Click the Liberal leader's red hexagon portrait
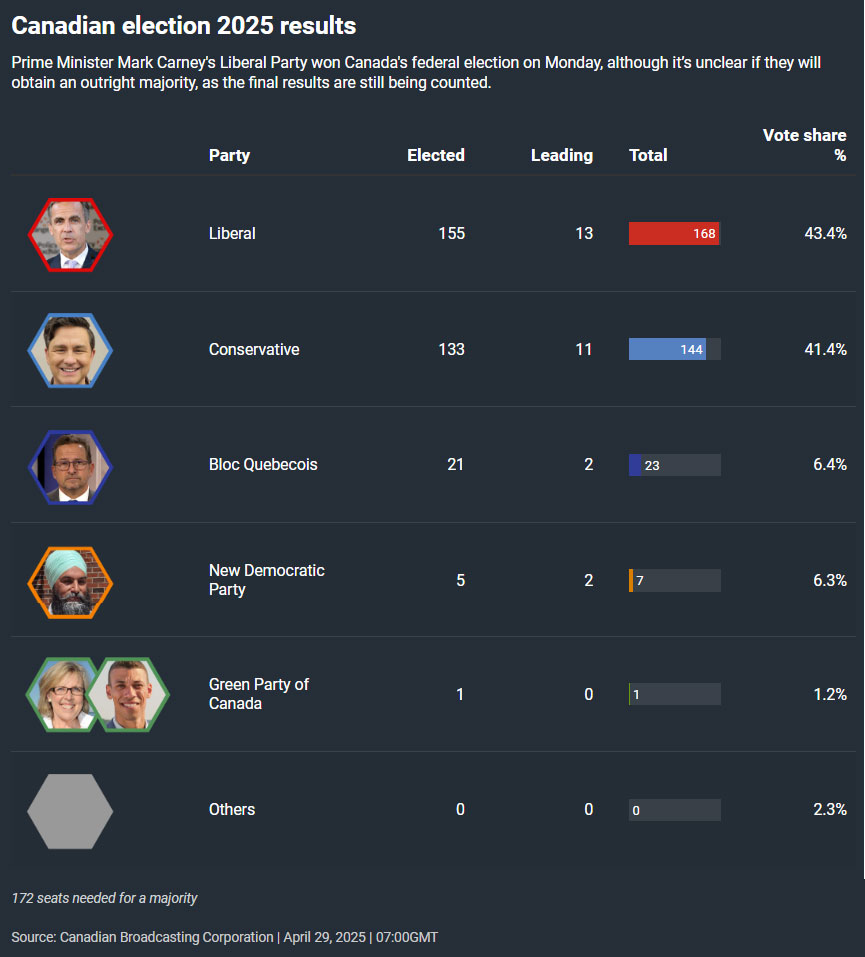This screenshot has height=957, width=865. 70,234
